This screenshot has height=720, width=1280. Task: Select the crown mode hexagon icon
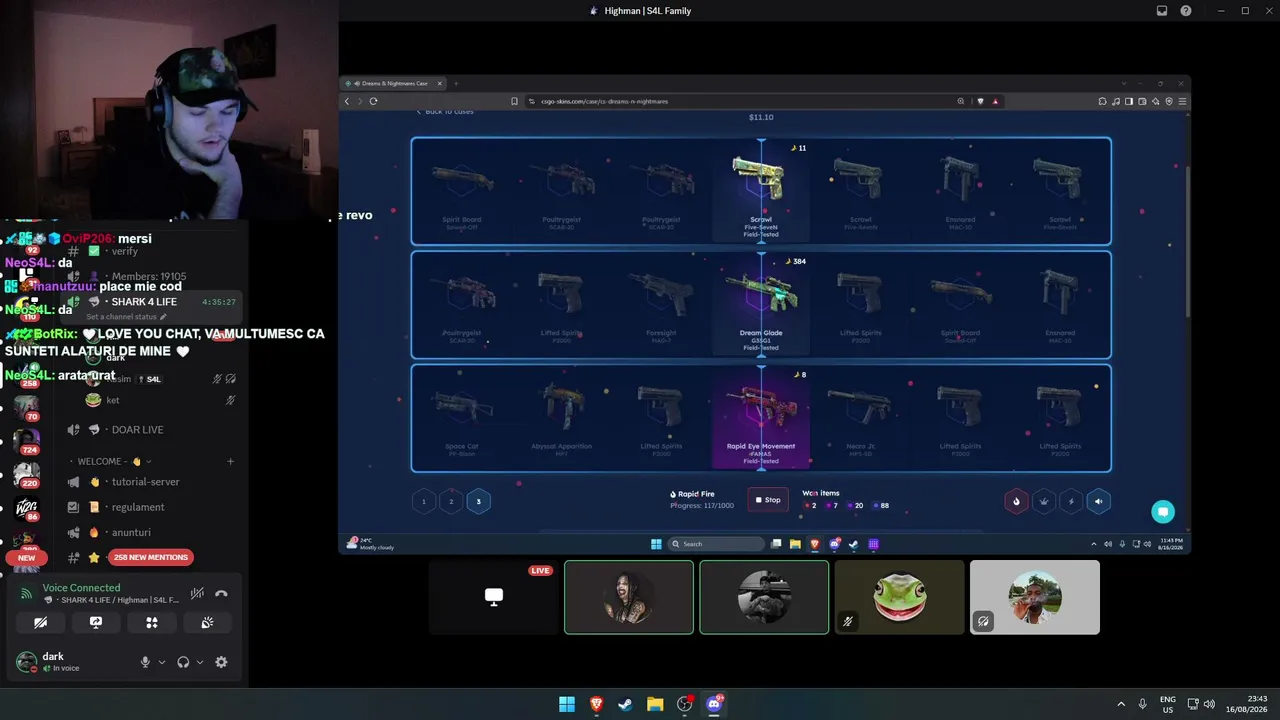[1043, 501]
